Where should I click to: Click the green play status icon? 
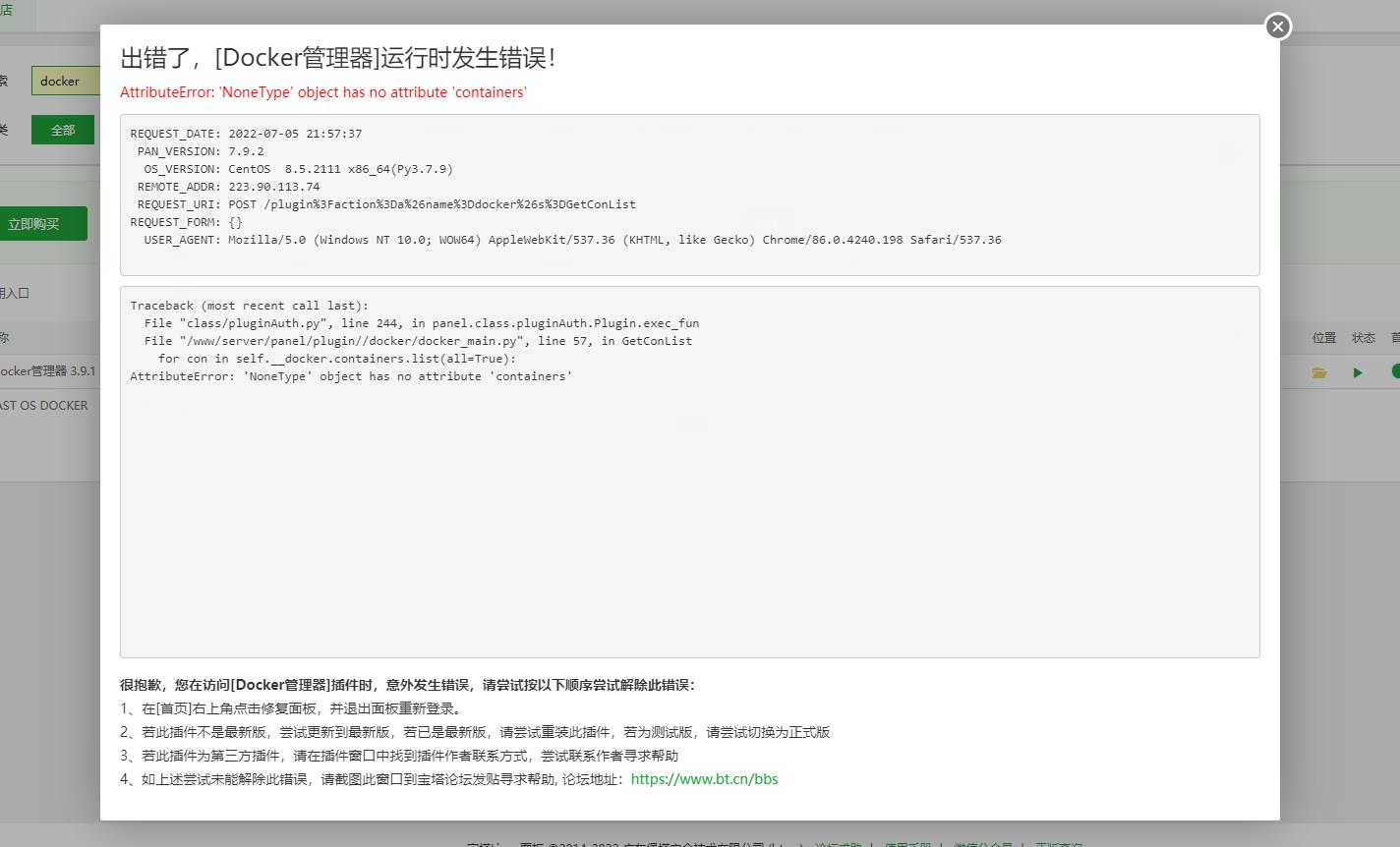click(1358, 372)
